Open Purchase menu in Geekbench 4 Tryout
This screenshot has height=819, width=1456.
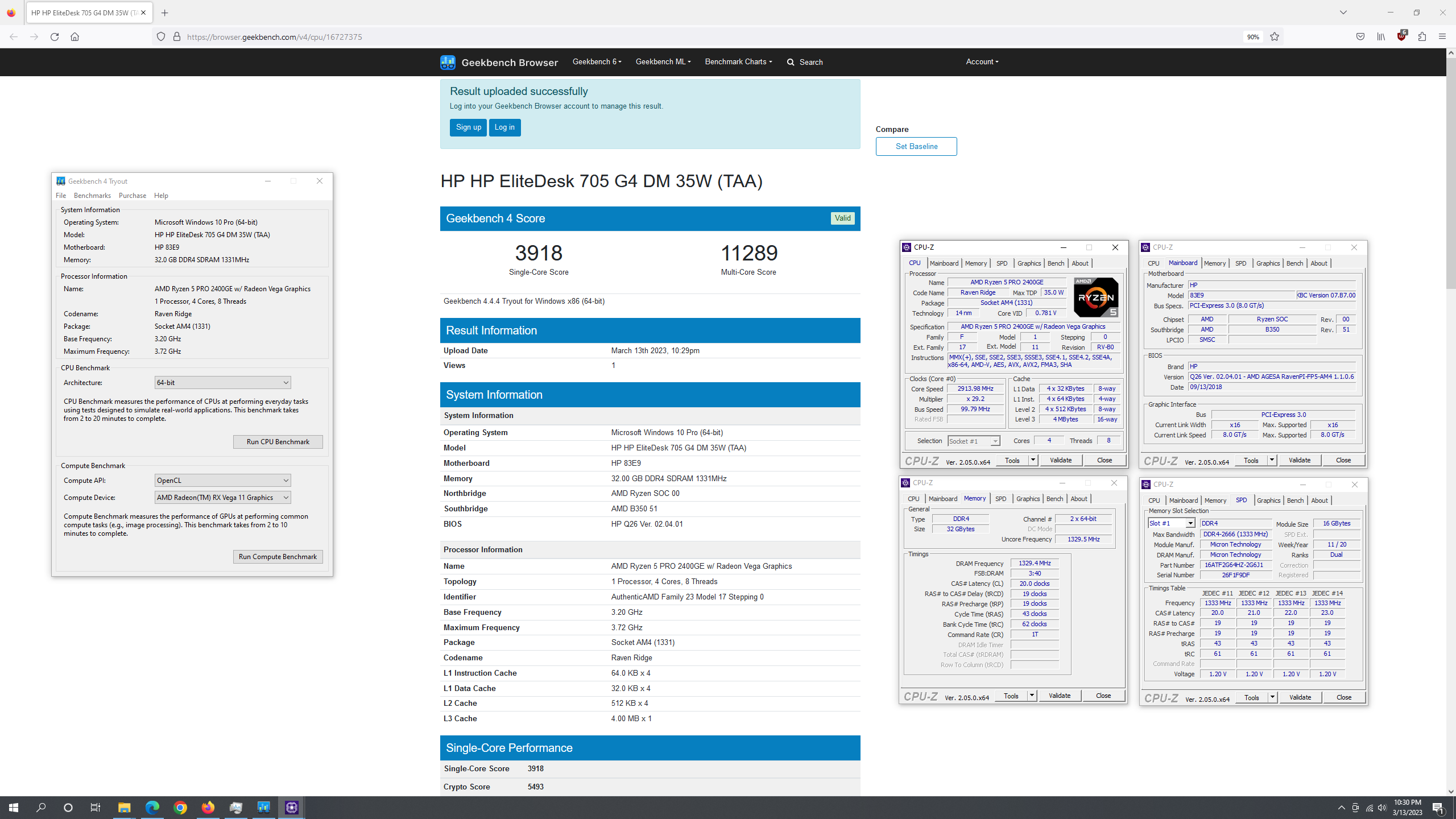[x=133, y=196]
